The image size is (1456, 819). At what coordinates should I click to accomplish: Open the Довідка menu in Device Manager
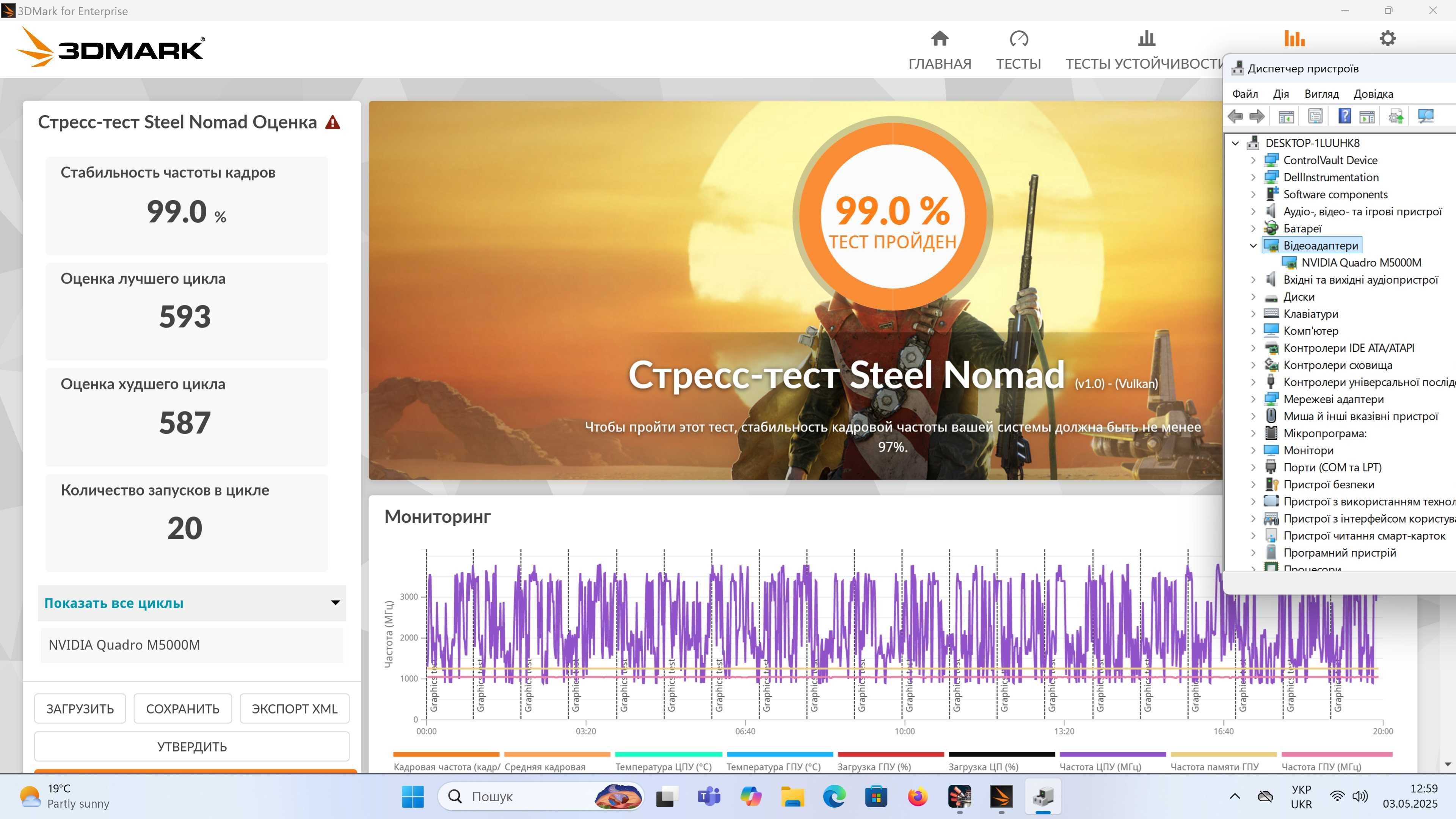click(1373, 94)
